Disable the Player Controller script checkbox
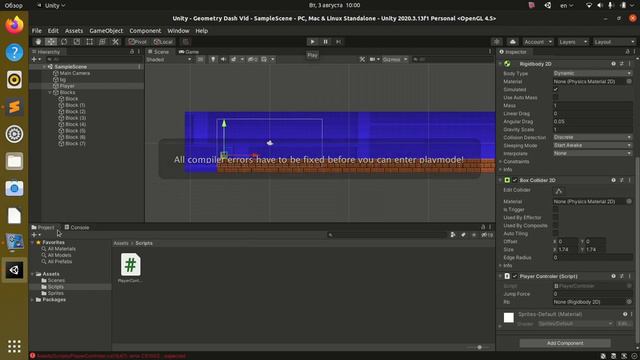 click(x=515, y=276)
